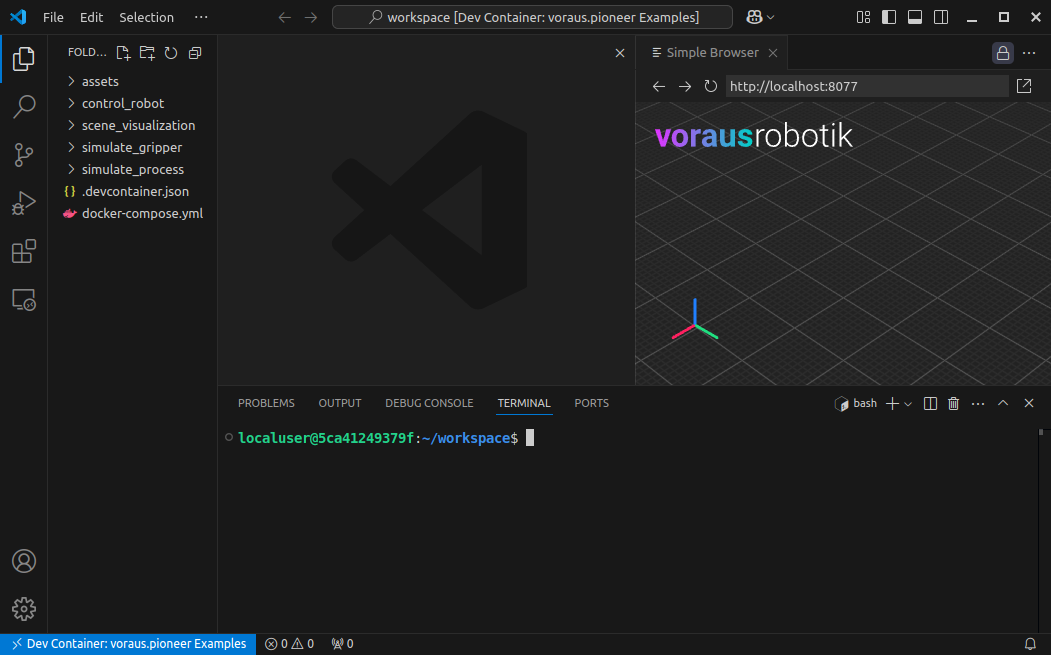Switch to the Debug Console tab

(x=429, y=403)
